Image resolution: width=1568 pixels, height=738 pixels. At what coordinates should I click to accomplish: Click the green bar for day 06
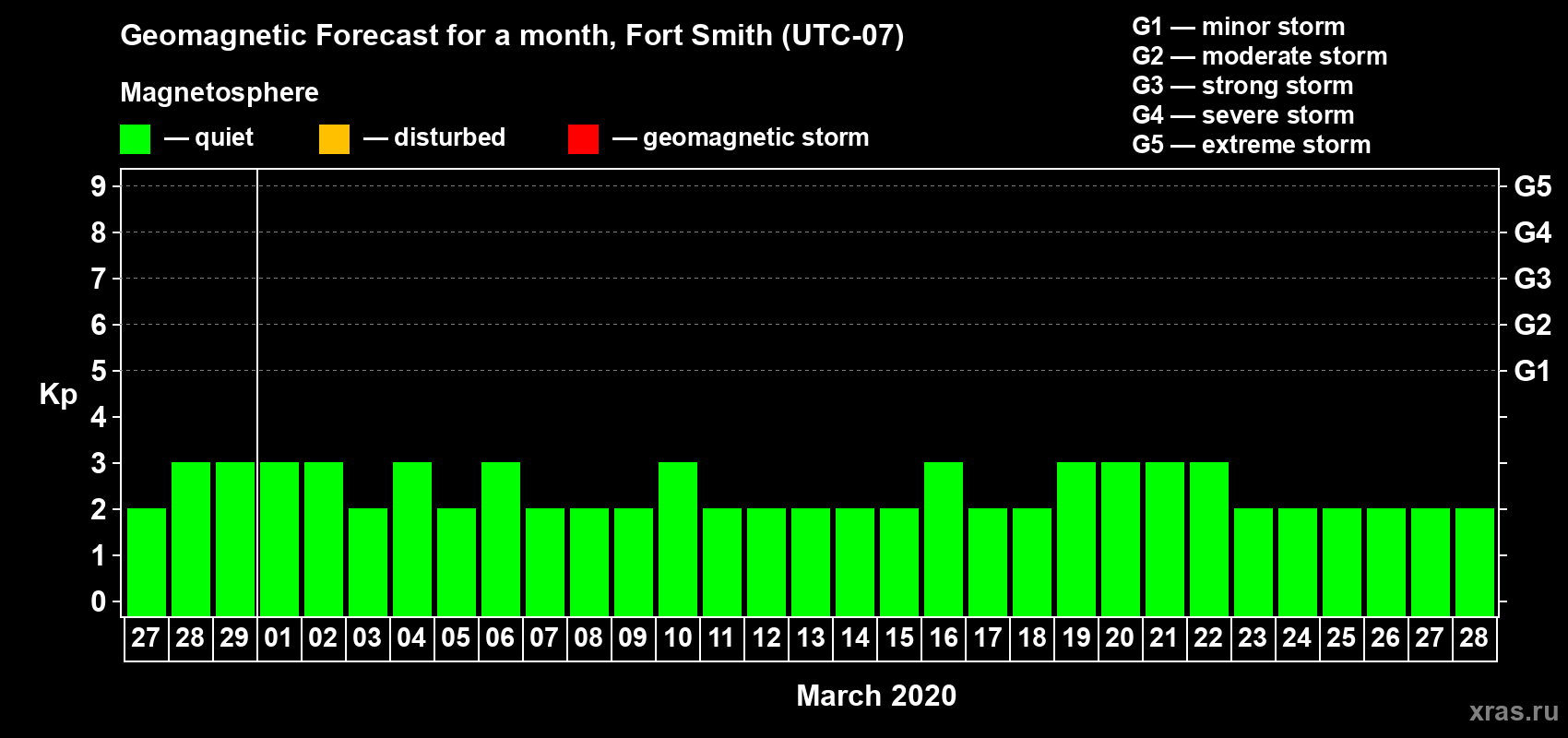[x=501, y=539]
